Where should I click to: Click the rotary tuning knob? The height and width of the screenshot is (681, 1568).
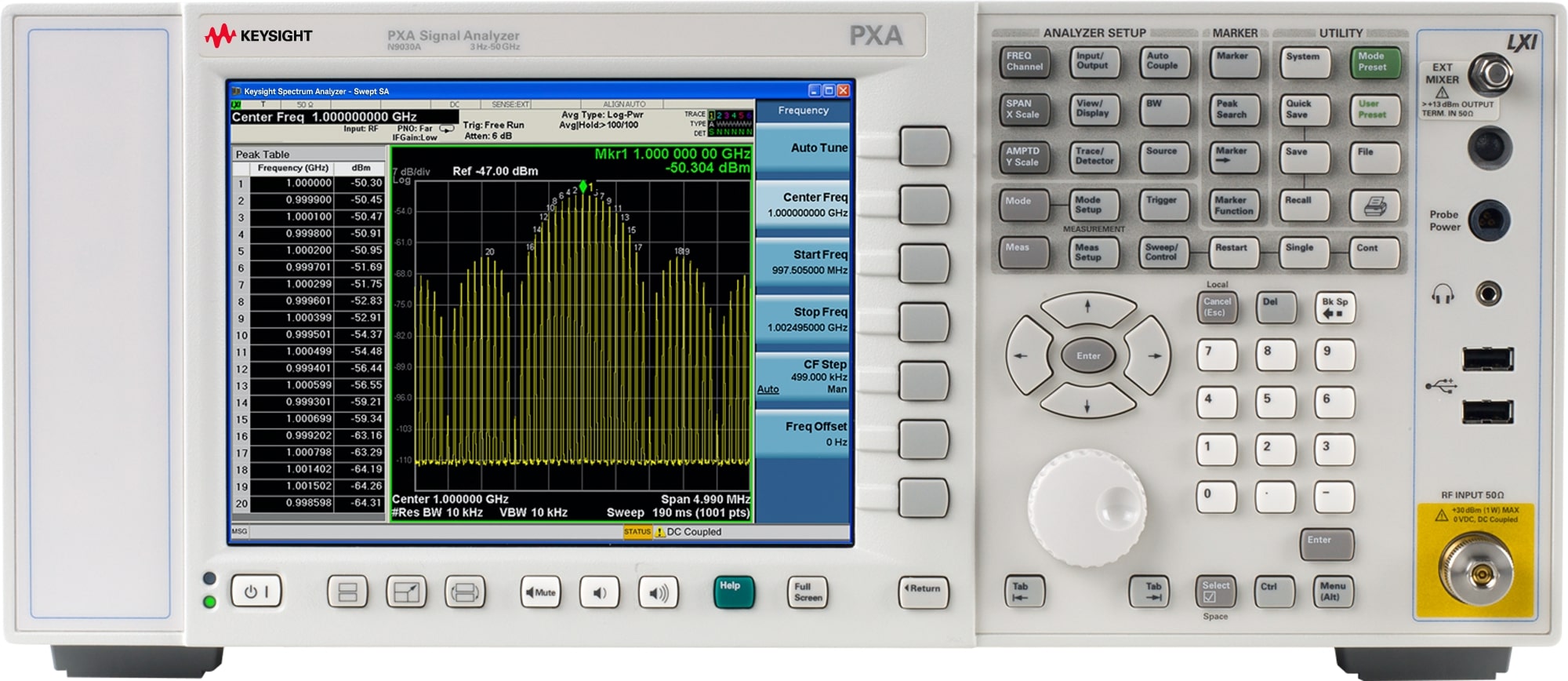coord(1087,507)
